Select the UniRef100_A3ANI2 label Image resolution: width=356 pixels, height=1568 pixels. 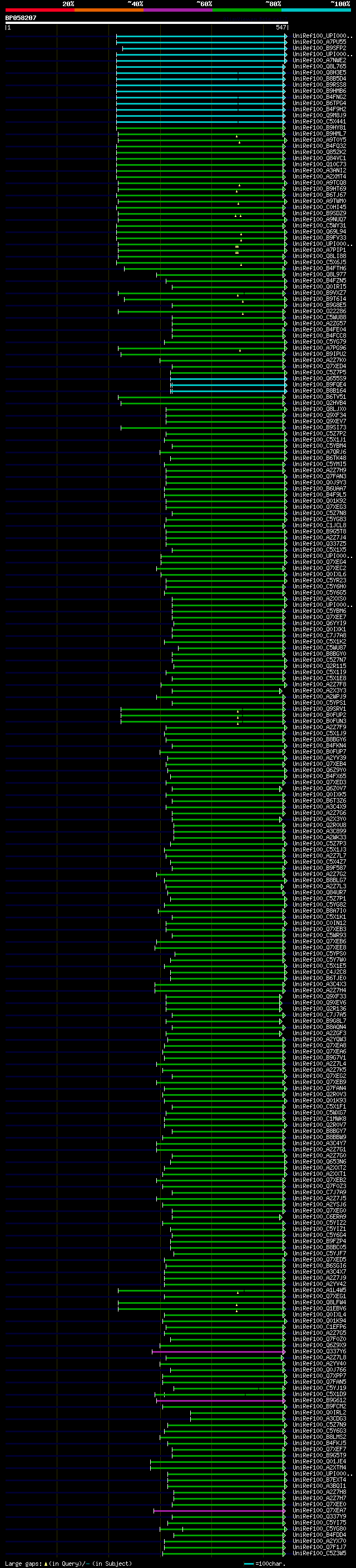319,170
